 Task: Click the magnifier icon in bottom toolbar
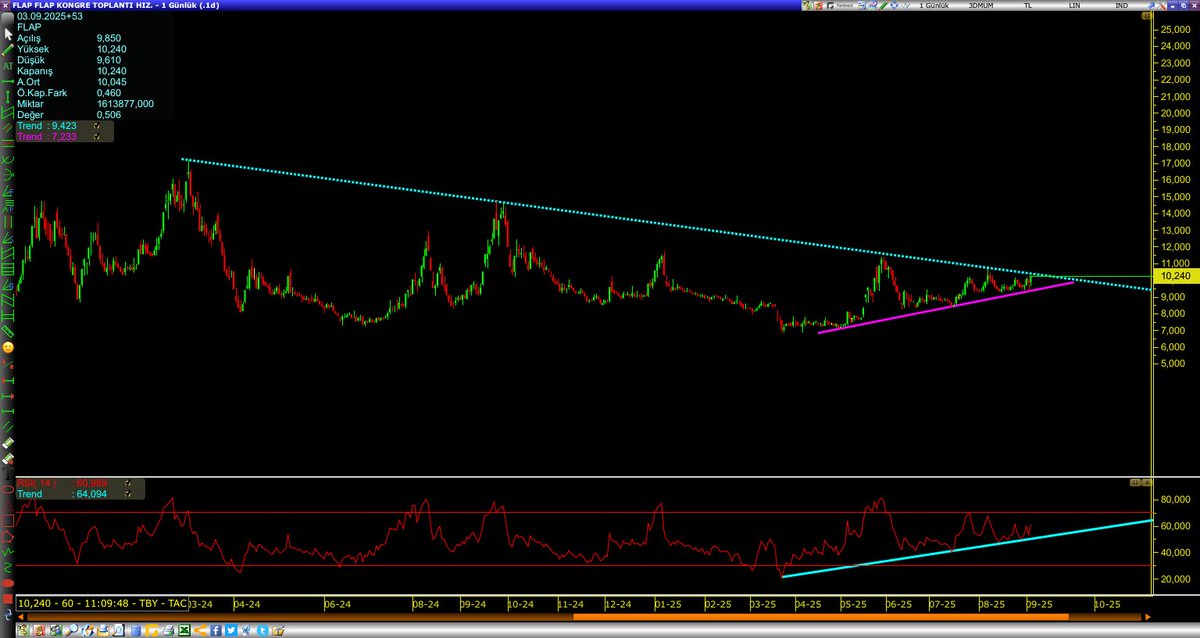(72, 630)
